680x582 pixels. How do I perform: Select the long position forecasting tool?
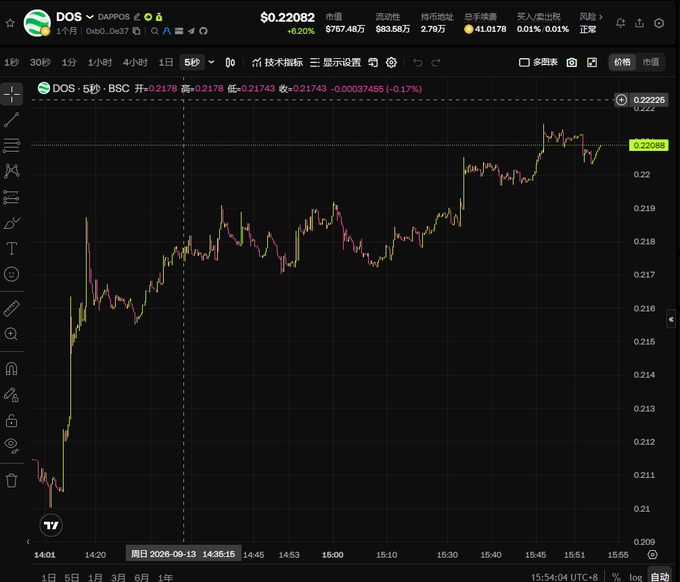[x=12, y=197]
